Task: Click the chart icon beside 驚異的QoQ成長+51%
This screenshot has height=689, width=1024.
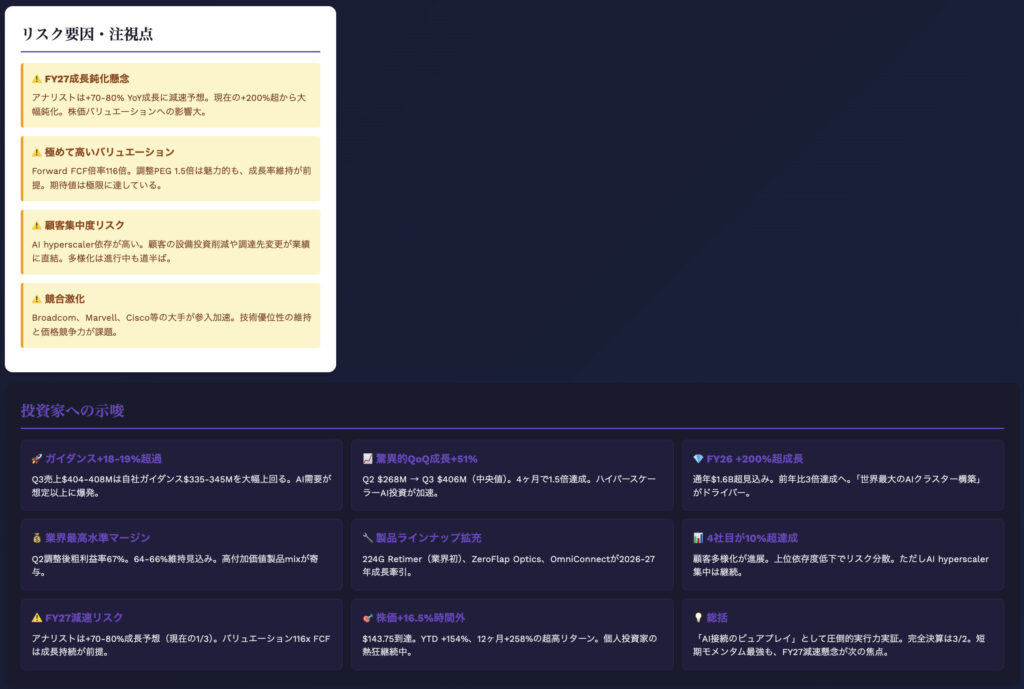Action: tap(368, 458)
